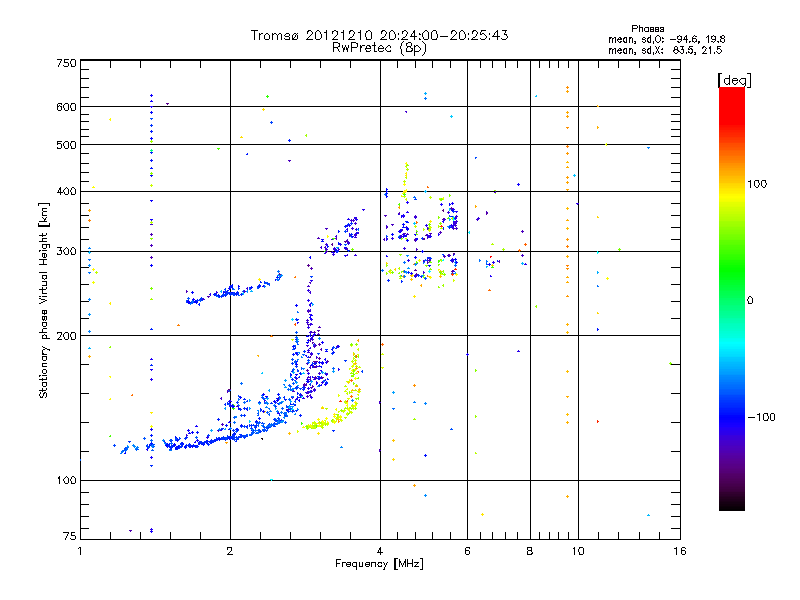This screenshot has height=600, width=800.
Task: Click the colorbar tick label '-100'
Action: [762, 417]
